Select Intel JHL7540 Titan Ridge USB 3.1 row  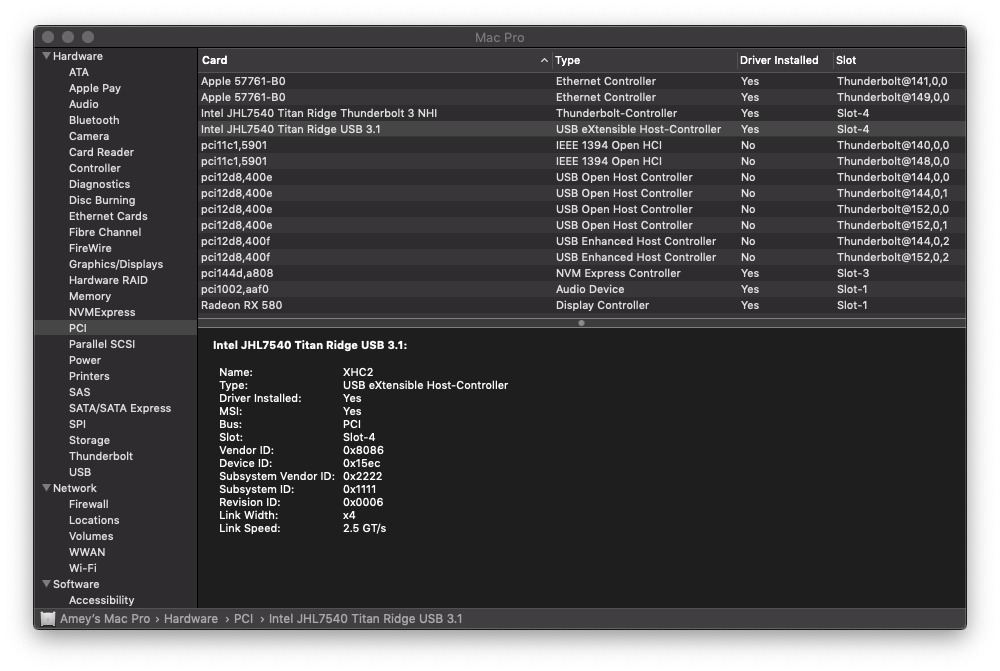tap(582, 129)
